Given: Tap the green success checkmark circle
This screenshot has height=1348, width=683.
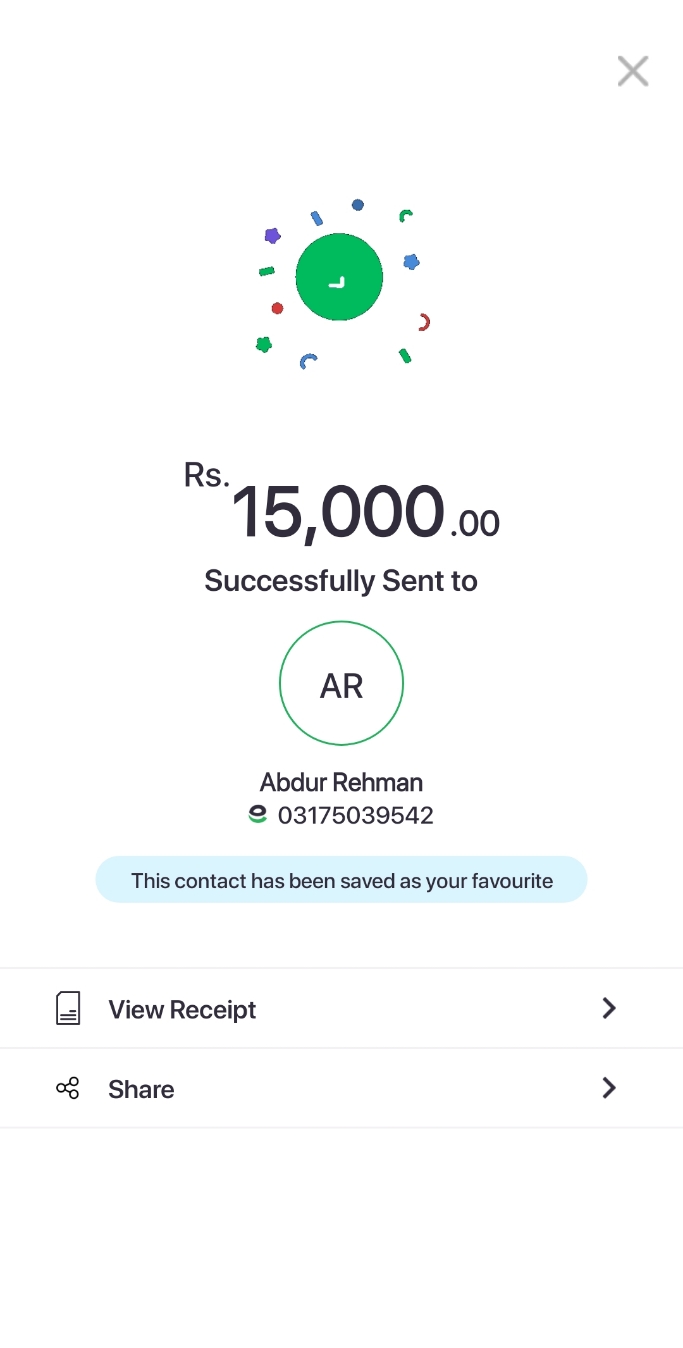Looking at the screenshot, I should tap(339, 278).
